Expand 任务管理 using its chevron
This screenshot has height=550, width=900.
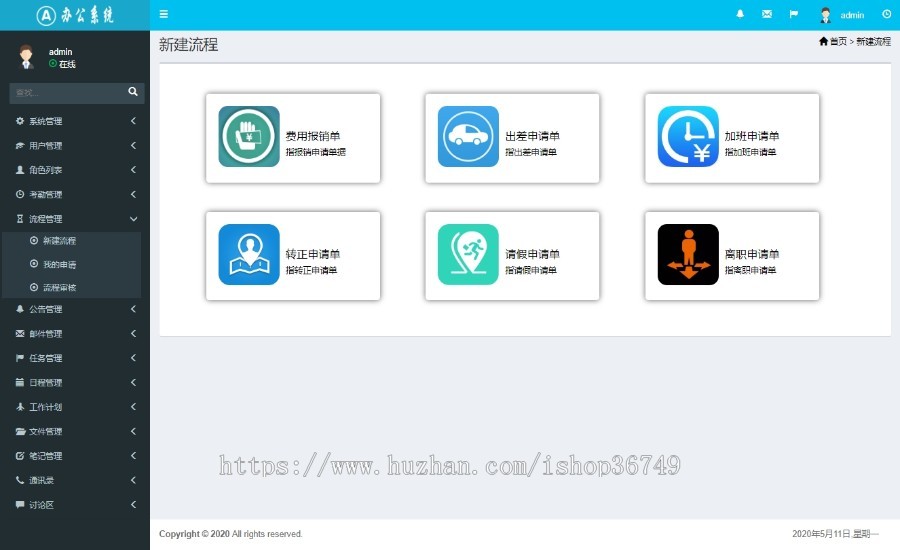pos(133,358)
